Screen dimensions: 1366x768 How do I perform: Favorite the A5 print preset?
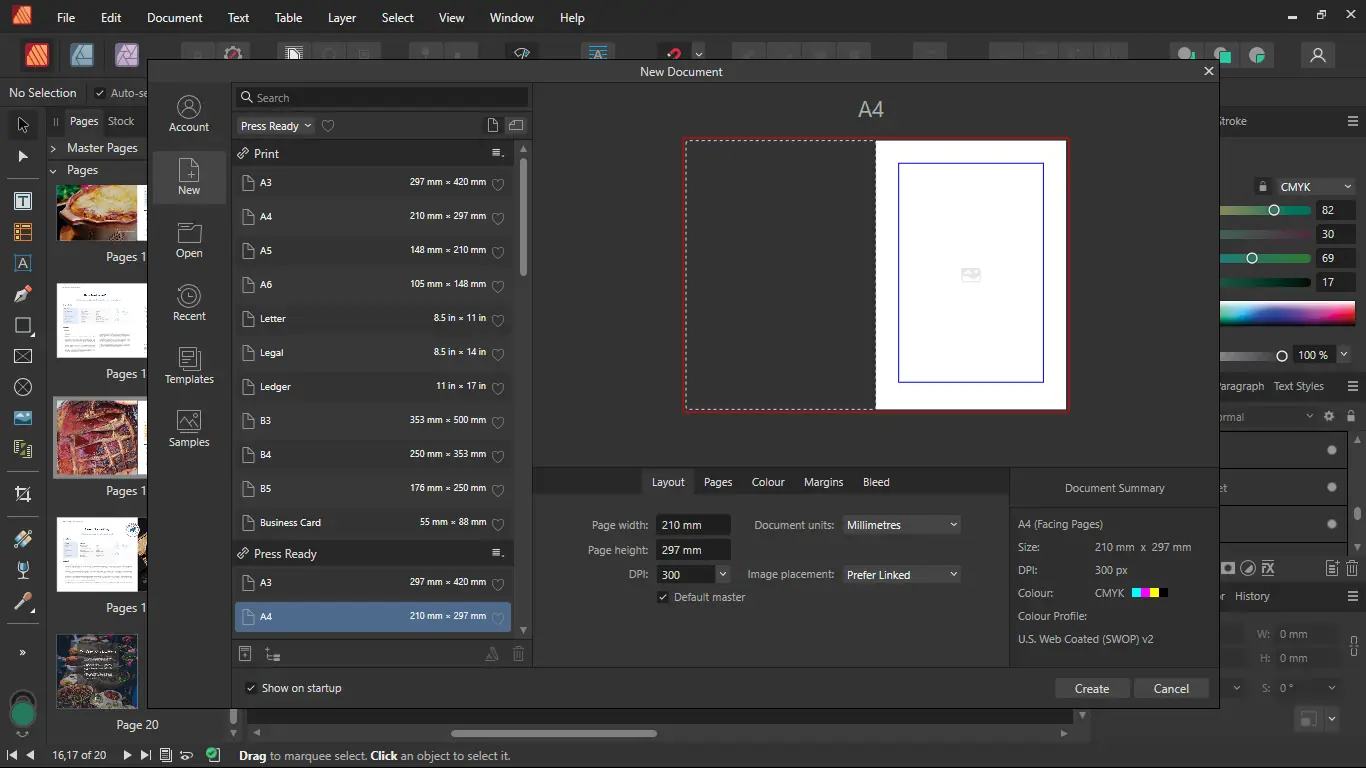point(498,251)
